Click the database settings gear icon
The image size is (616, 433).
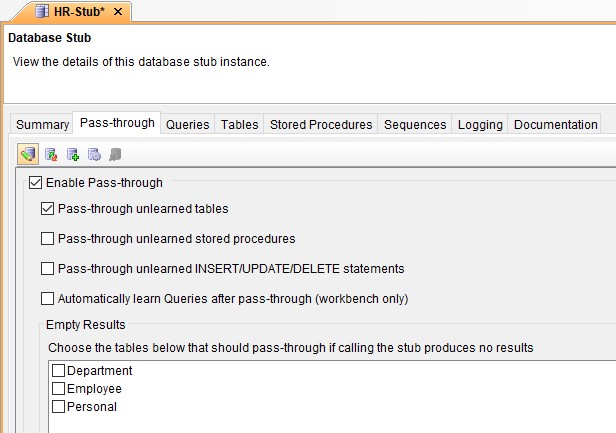coord(94,154)
